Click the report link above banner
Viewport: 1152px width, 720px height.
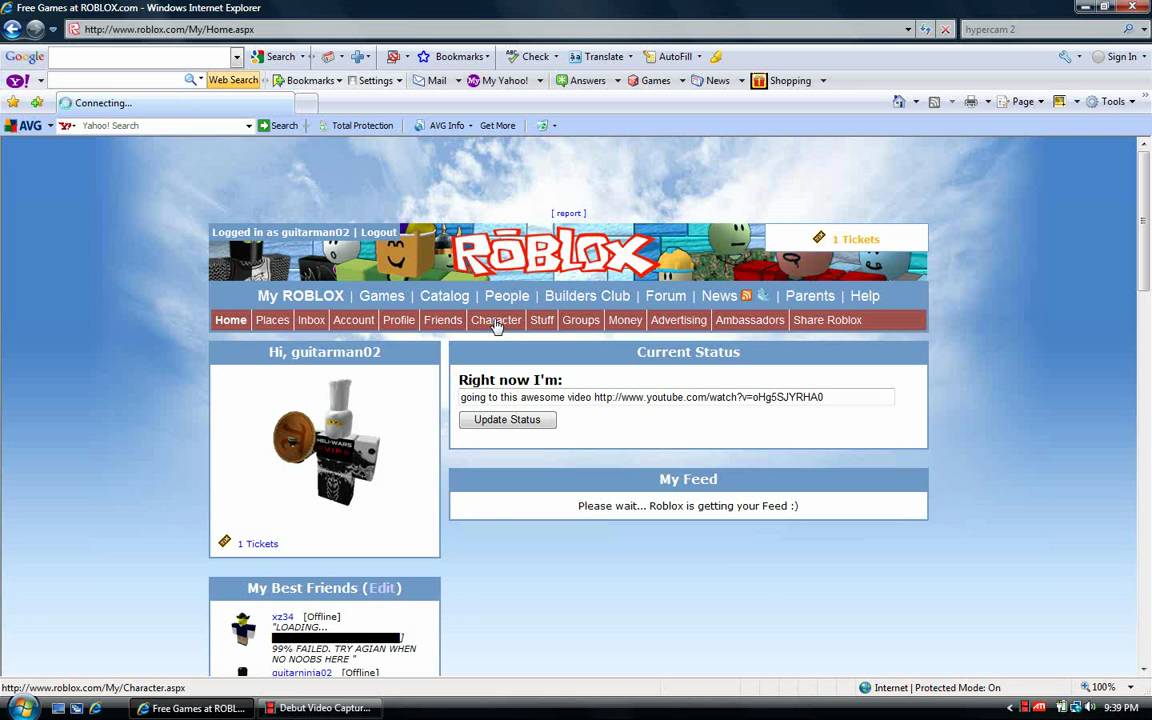pos(569,213)
